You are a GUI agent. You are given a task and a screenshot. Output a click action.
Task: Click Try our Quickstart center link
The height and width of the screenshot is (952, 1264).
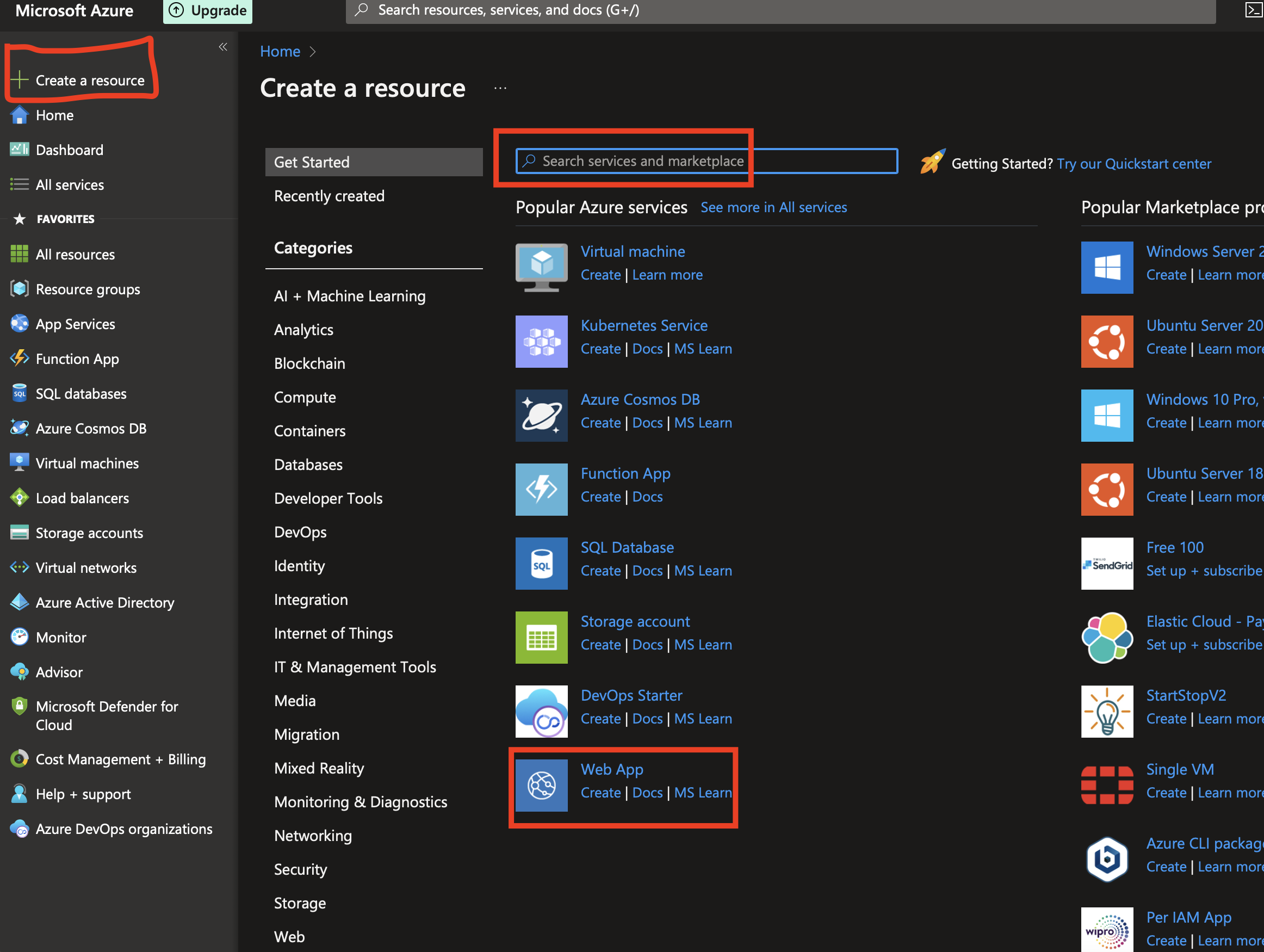click(x=1133, y=164)
